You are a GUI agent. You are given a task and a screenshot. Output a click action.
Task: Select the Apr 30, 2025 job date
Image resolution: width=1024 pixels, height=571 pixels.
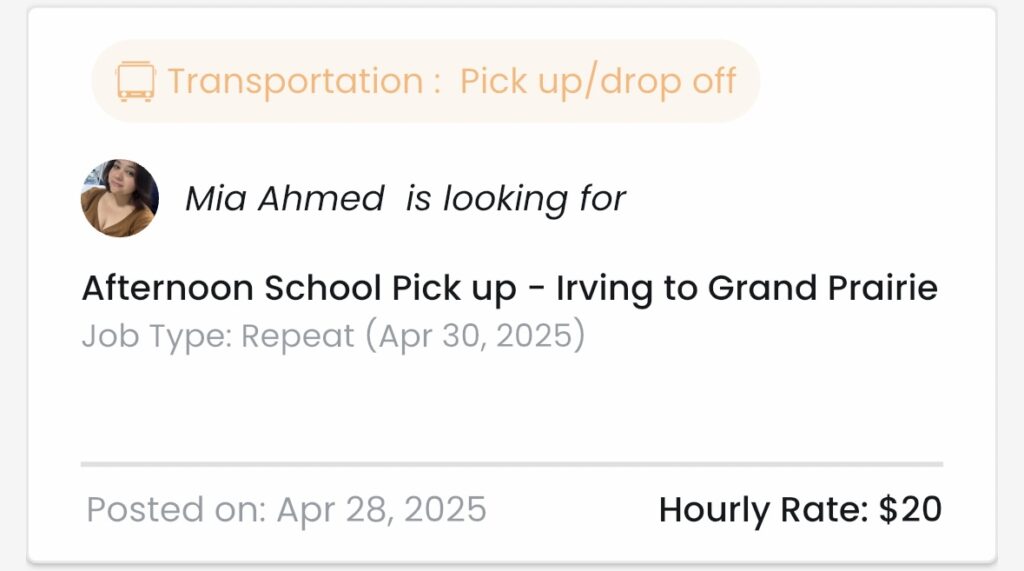[x=475, y=336]
